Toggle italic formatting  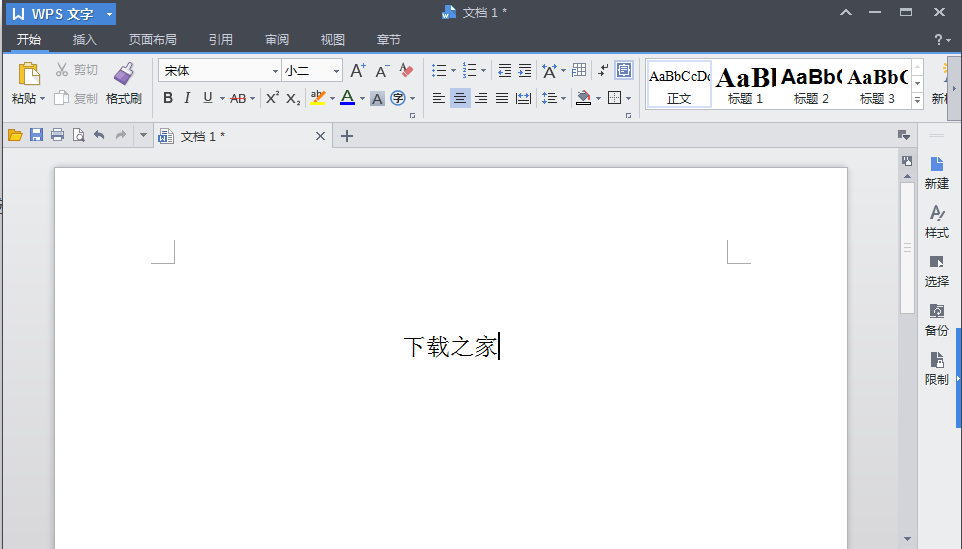tap(187, 98)
